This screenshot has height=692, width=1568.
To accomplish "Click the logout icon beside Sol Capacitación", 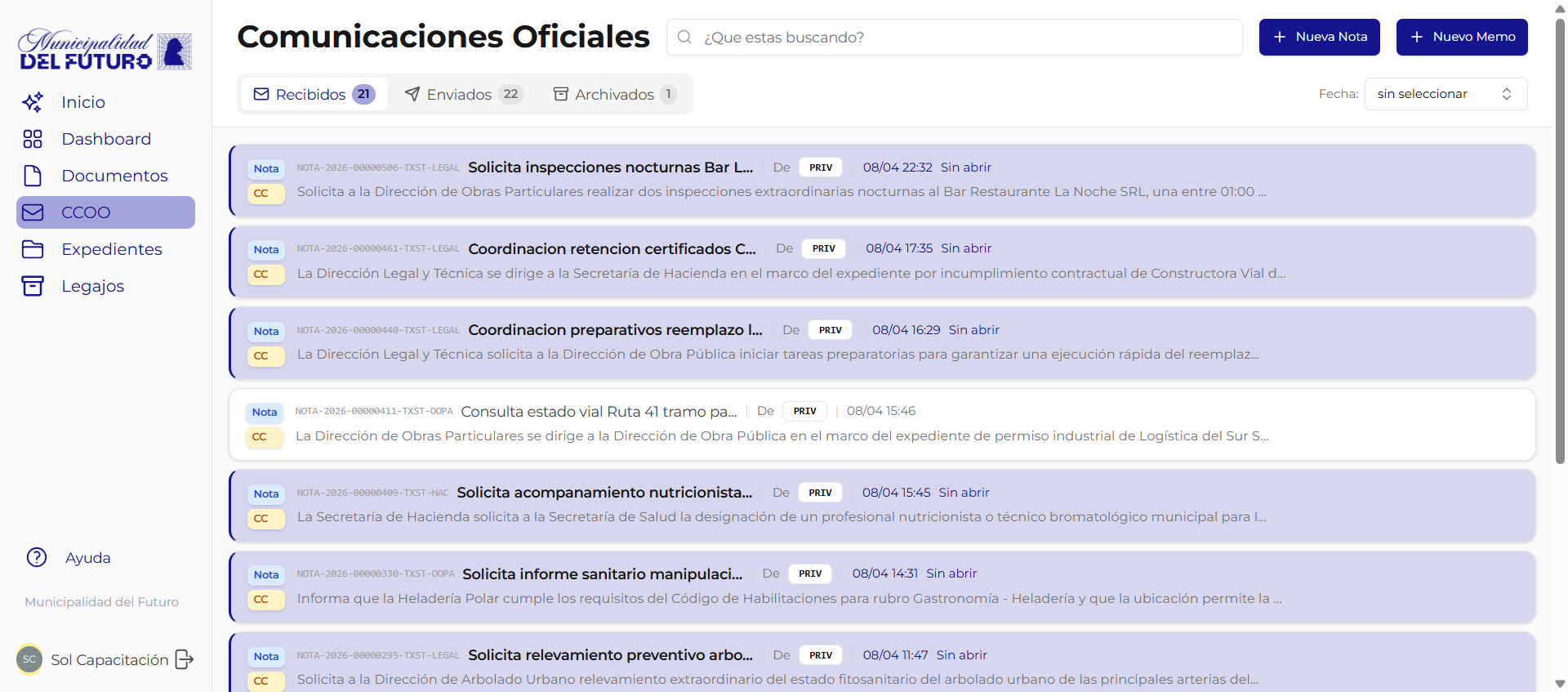I will 185,659.
